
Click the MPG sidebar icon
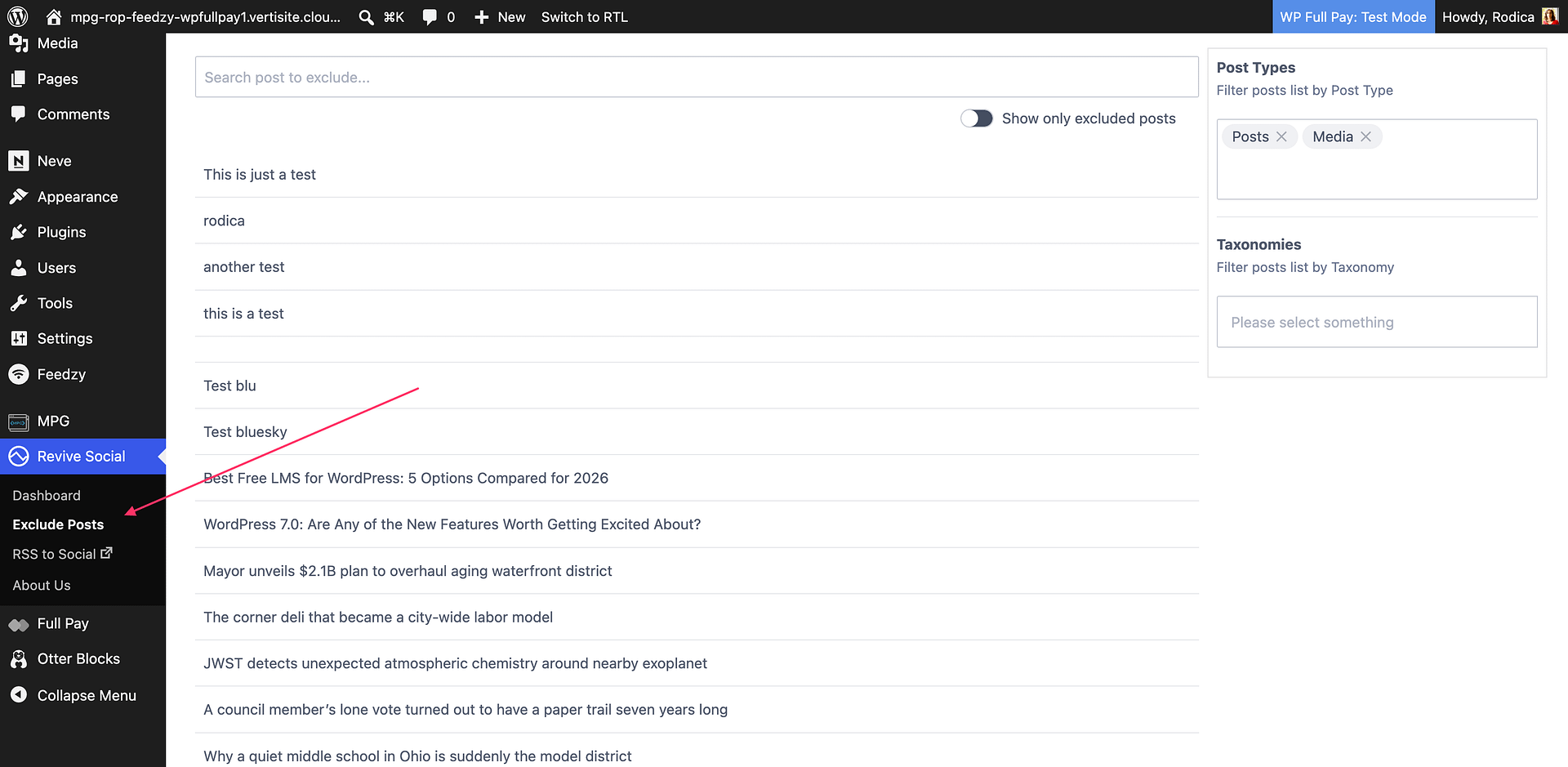(x=19, y=421)
